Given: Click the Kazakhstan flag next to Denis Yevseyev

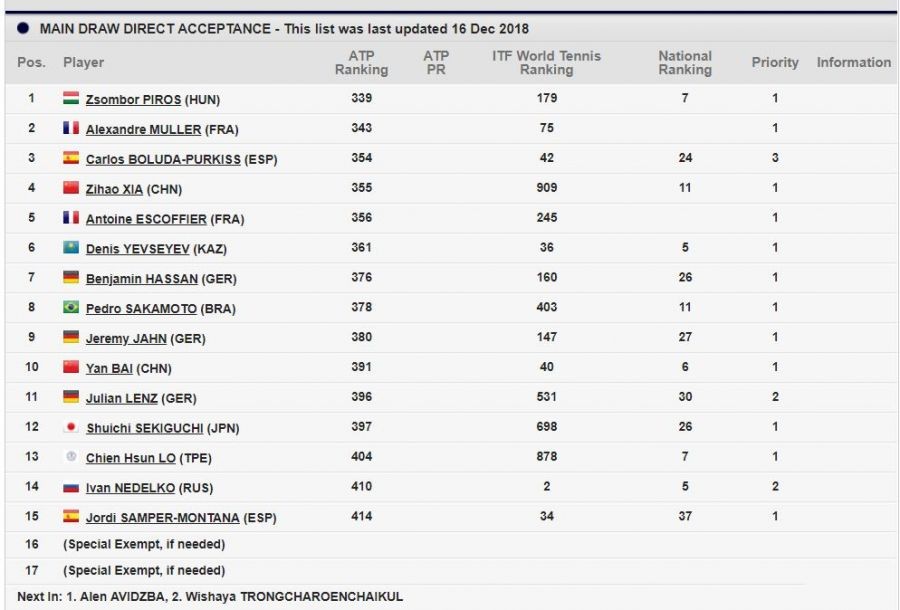Looking at the screenshot, I should pyautogui.click(x=71, y=247).
